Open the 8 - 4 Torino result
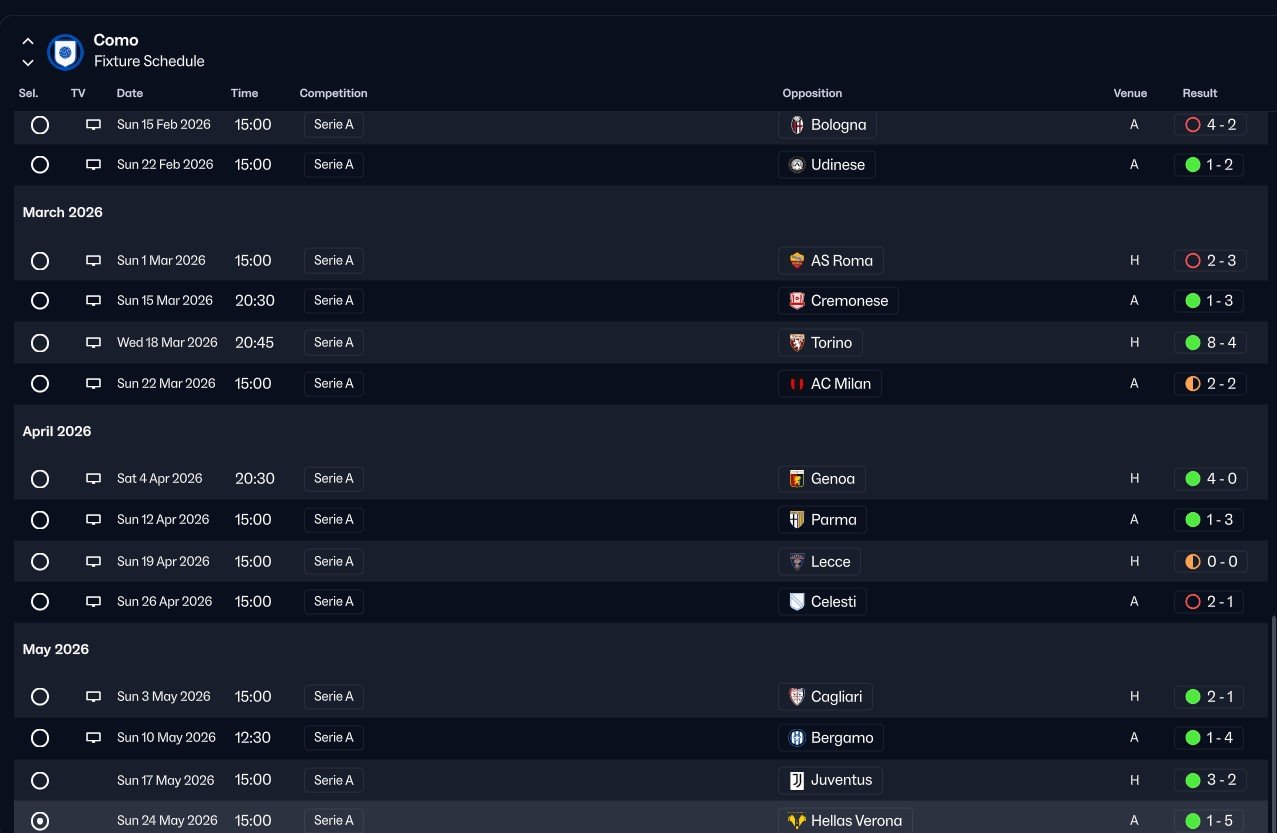 (1210, 343)
